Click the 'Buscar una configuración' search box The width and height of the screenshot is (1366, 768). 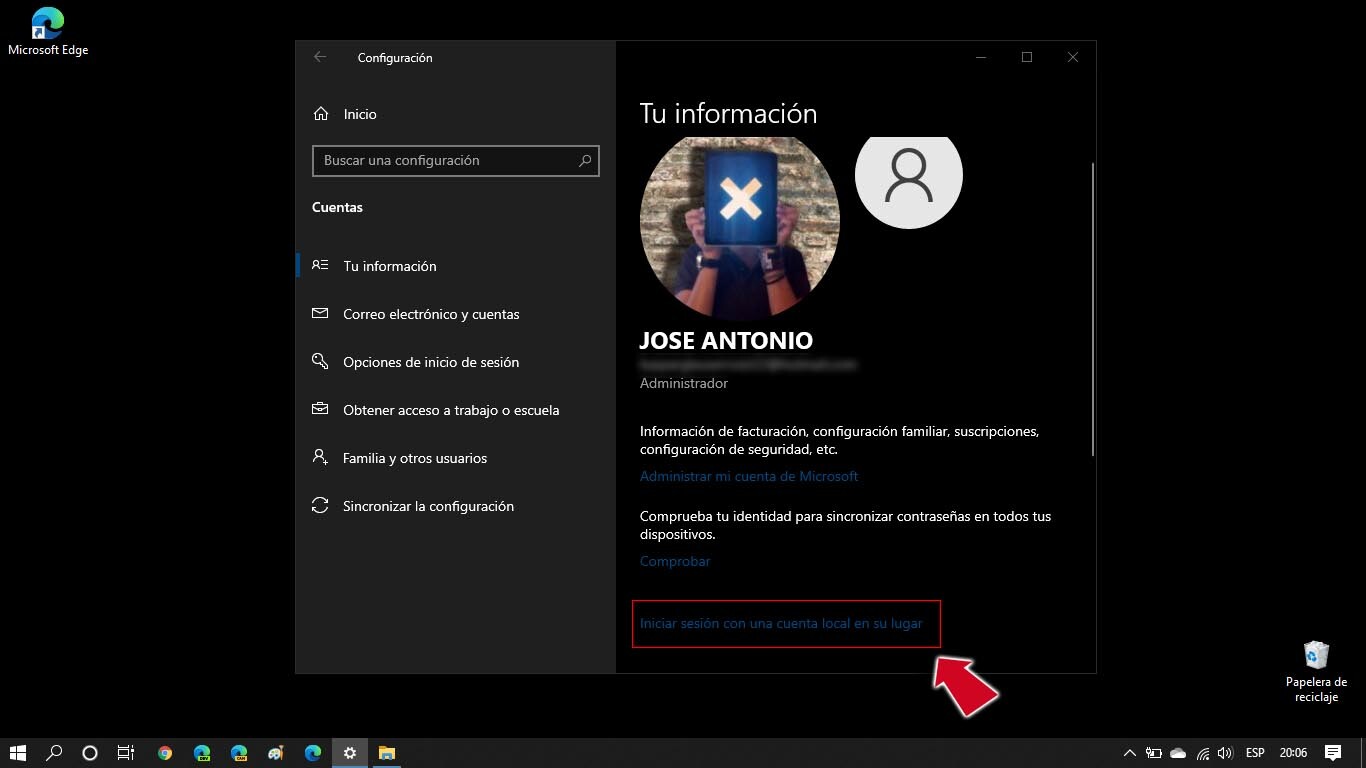pos(455,160)
